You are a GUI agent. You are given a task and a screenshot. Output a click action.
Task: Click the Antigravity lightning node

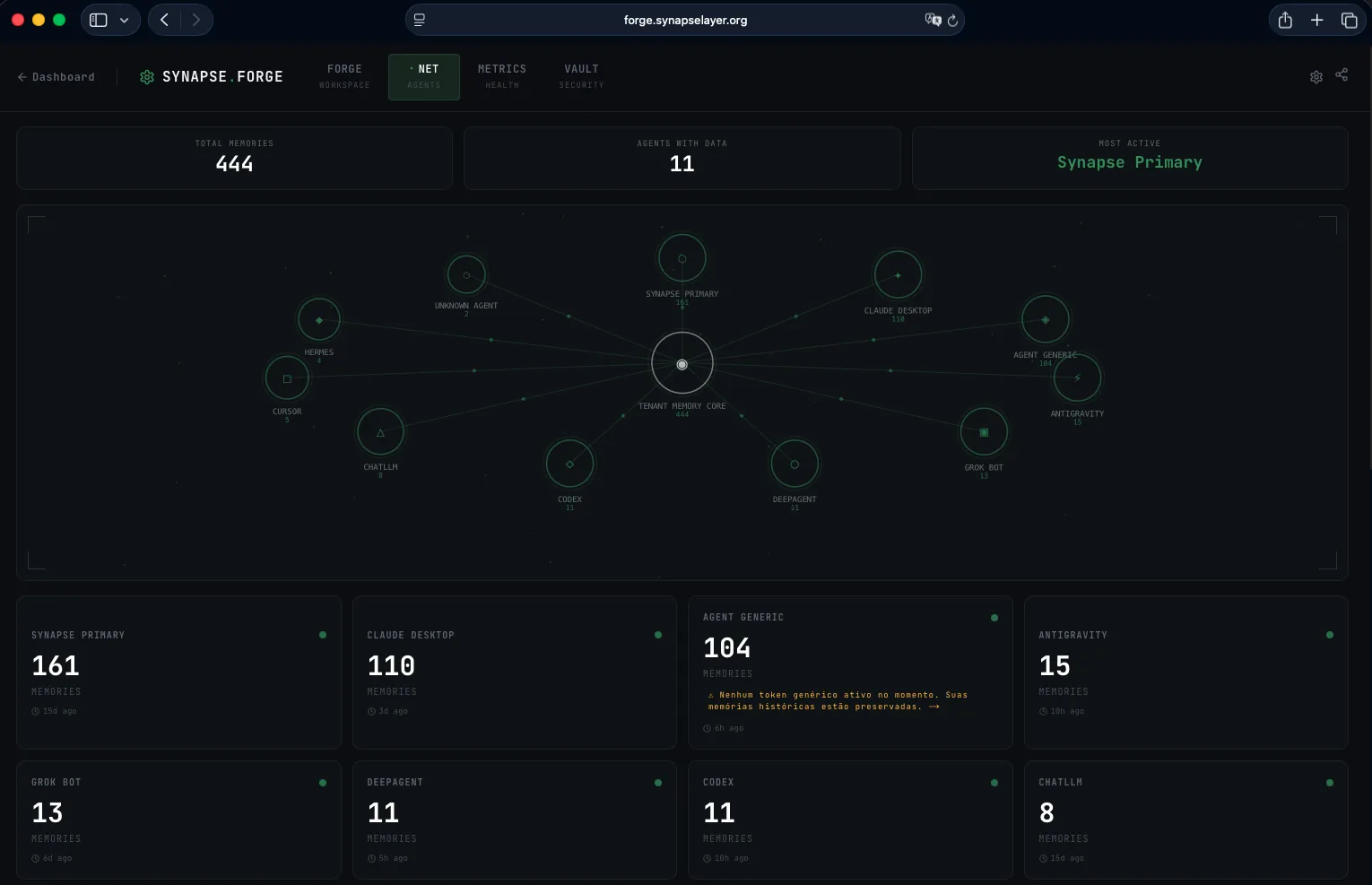(x=1077, y=378)
